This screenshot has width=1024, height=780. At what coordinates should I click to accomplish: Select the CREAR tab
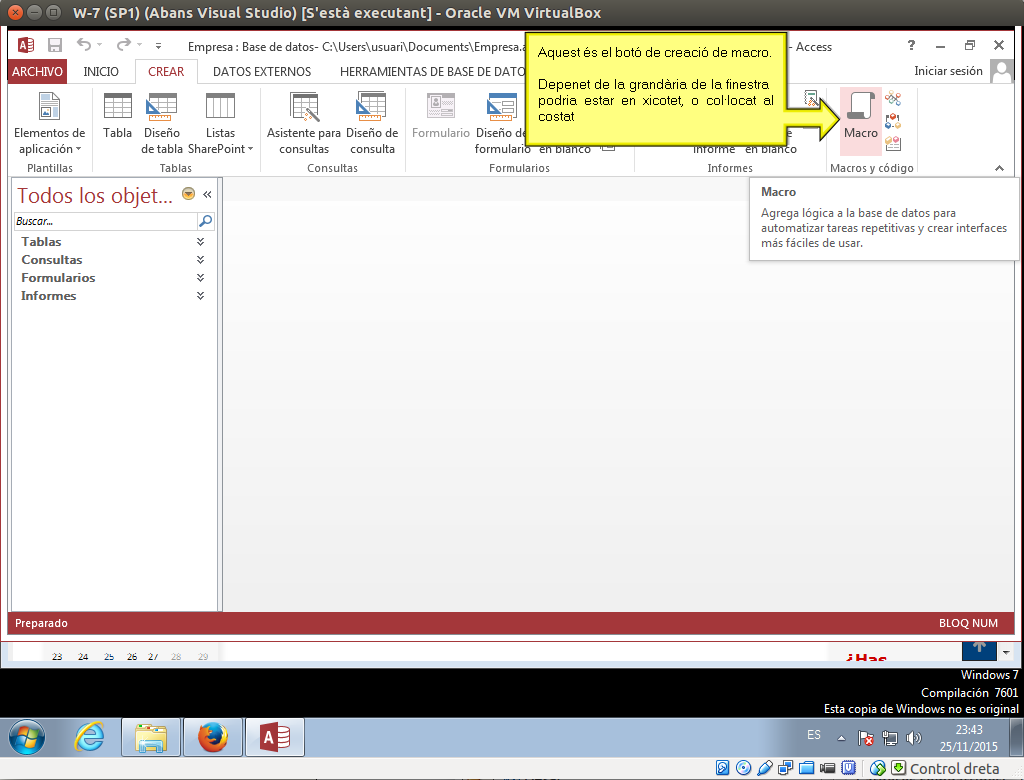tap(166, 71)
